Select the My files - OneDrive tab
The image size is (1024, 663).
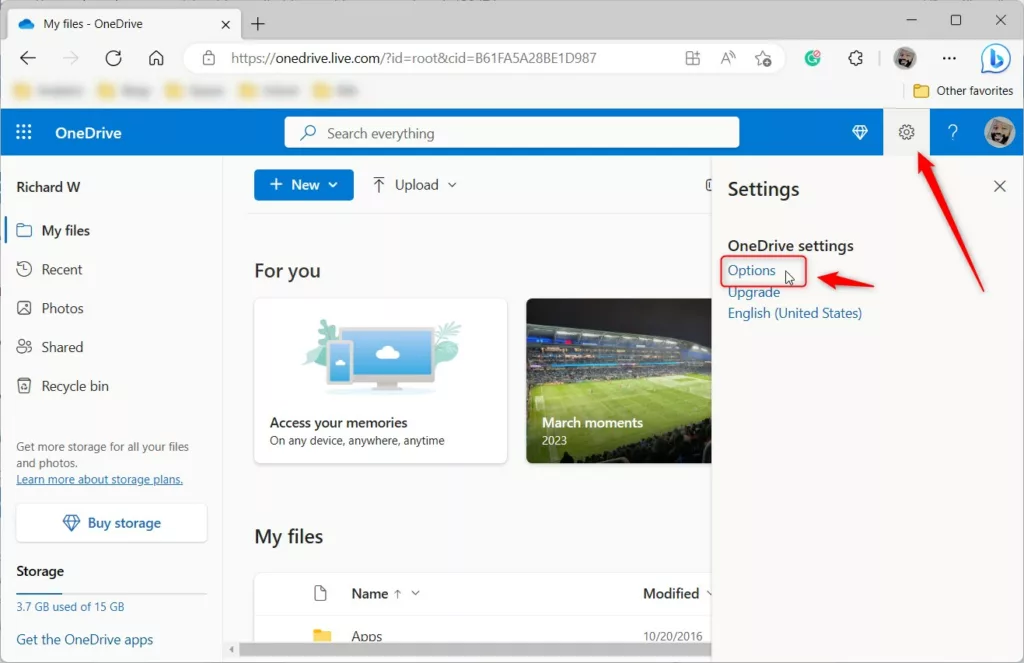click(x=124, y=24)
